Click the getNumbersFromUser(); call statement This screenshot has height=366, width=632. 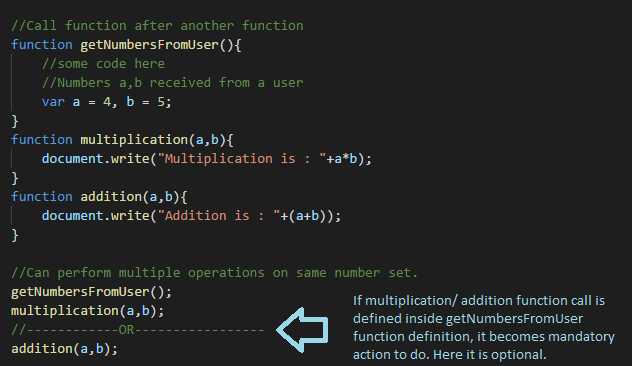[x=91, y=291]
